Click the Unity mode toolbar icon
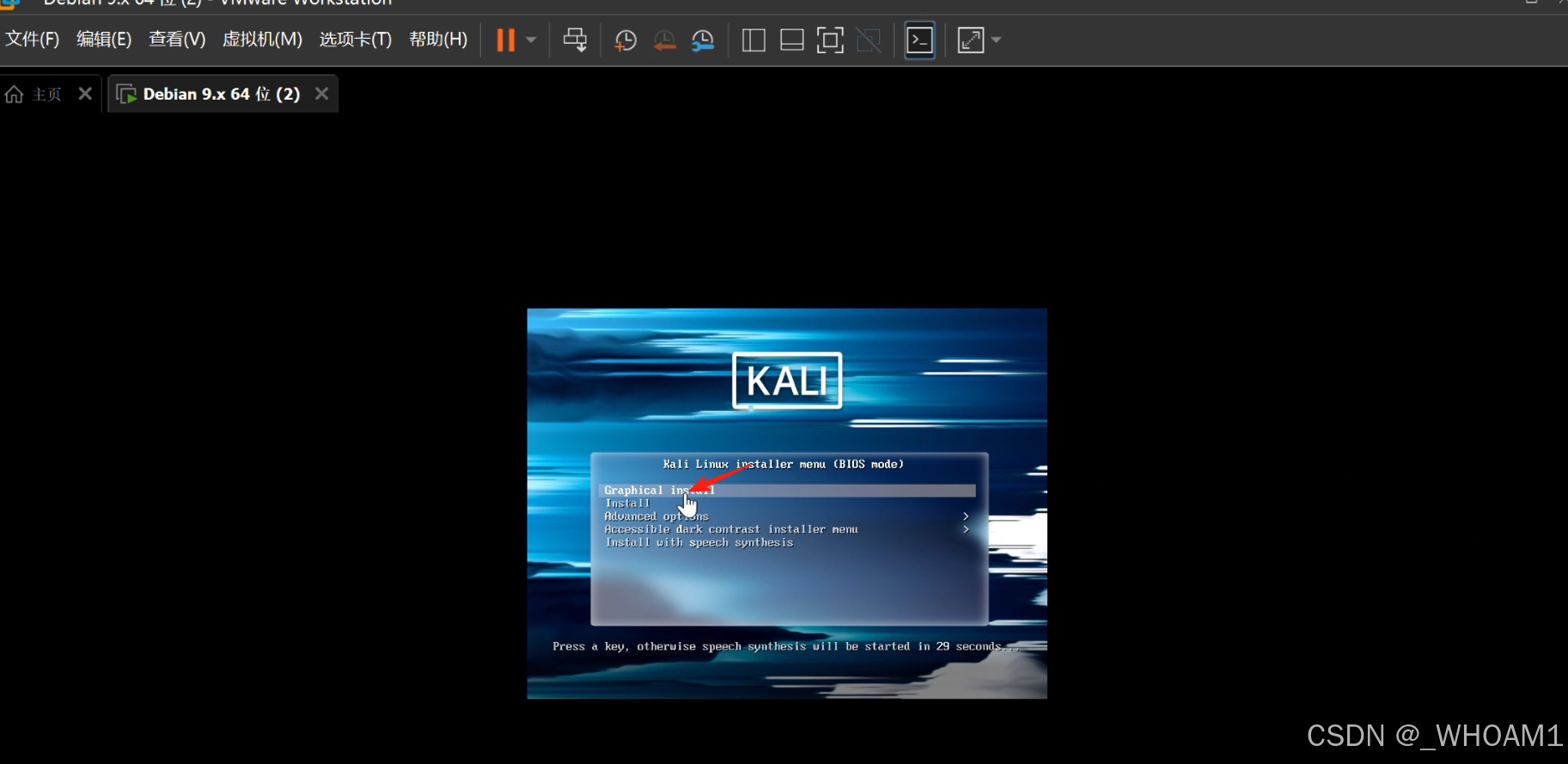The width and height of the screenshot is (1568, 764). coord(869,40)
